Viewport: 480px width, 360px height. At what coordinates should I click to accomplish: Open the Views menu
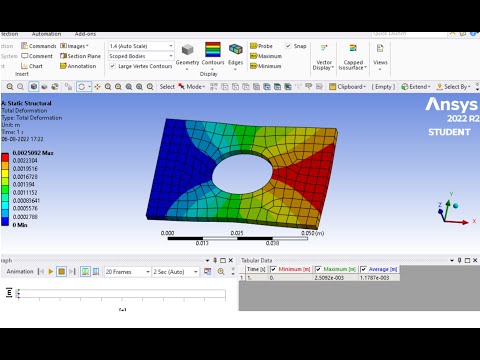point(380,57)
